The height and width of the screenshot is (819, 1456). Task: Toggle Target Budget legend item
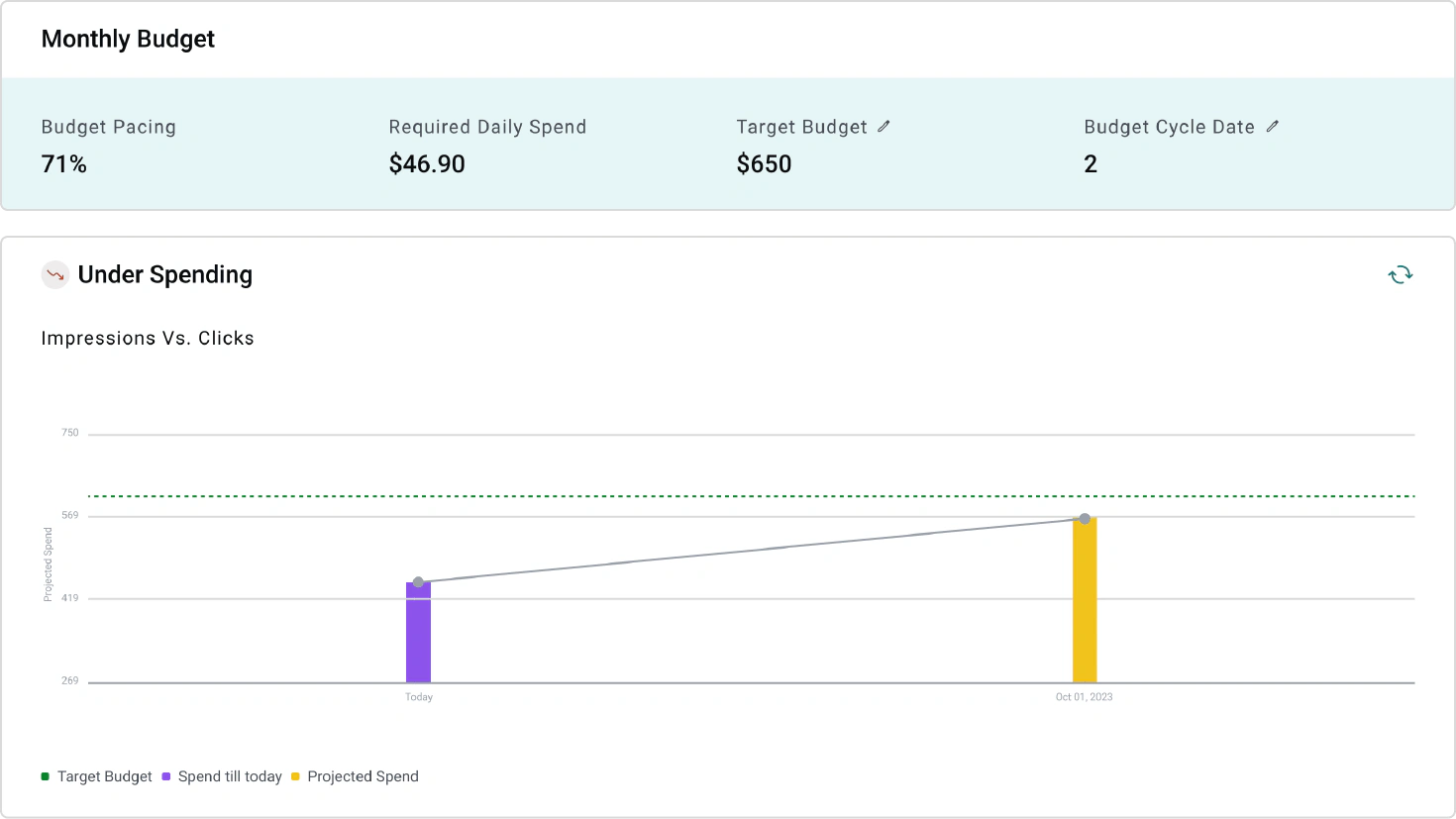(97, 776)
